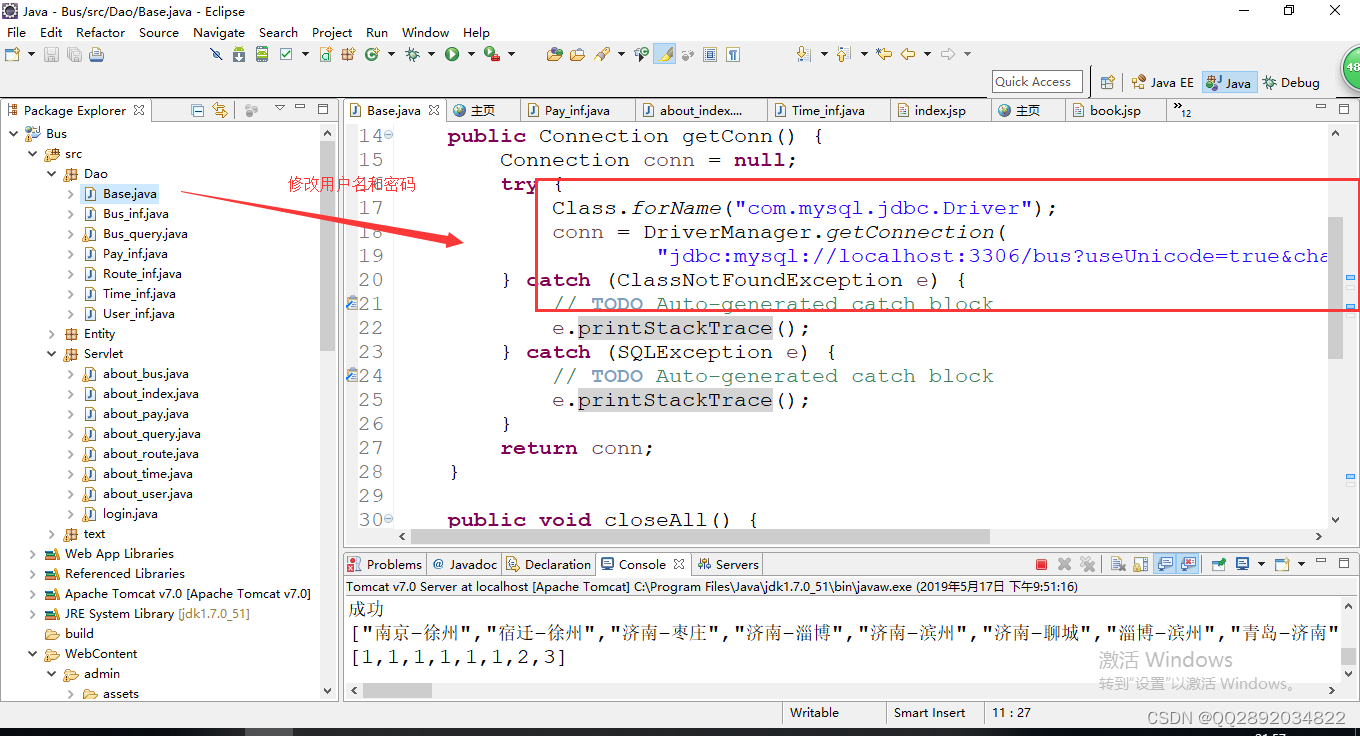This screenshot has width=1360, height=736.
Task: Pin the Console view
Action: click(1218, 564)
